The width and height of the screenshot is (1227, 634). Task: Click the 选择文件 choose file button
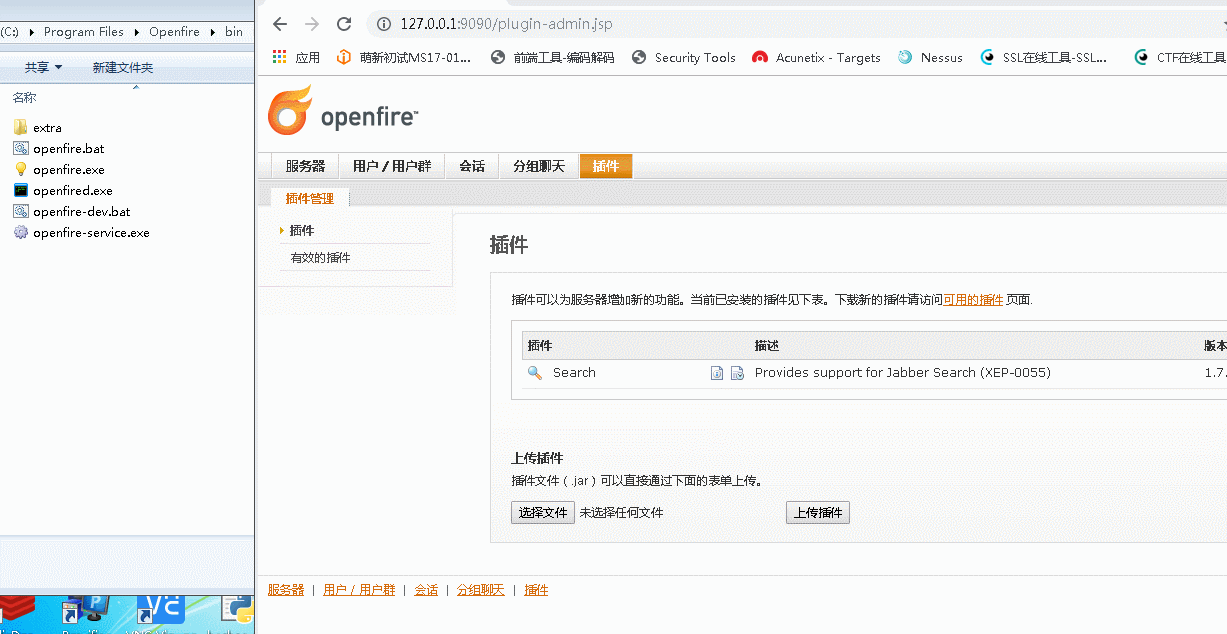click(x=543, y=513)
